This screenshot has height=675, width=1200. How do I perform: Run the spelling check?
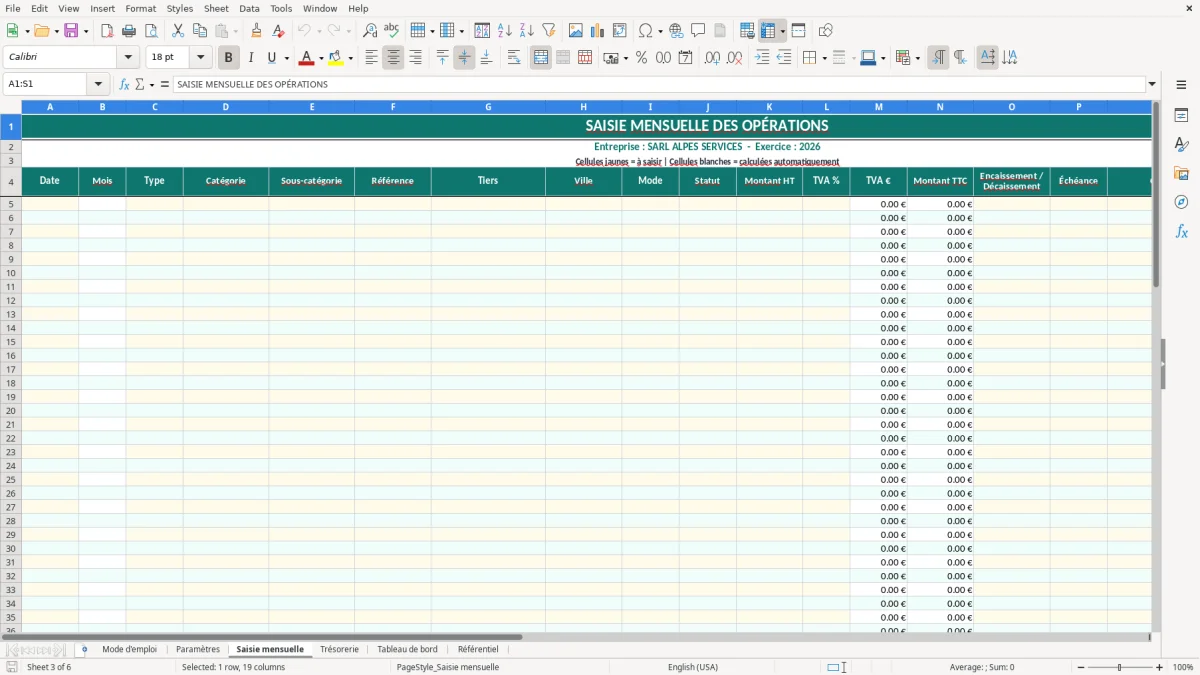click(392, 31)
